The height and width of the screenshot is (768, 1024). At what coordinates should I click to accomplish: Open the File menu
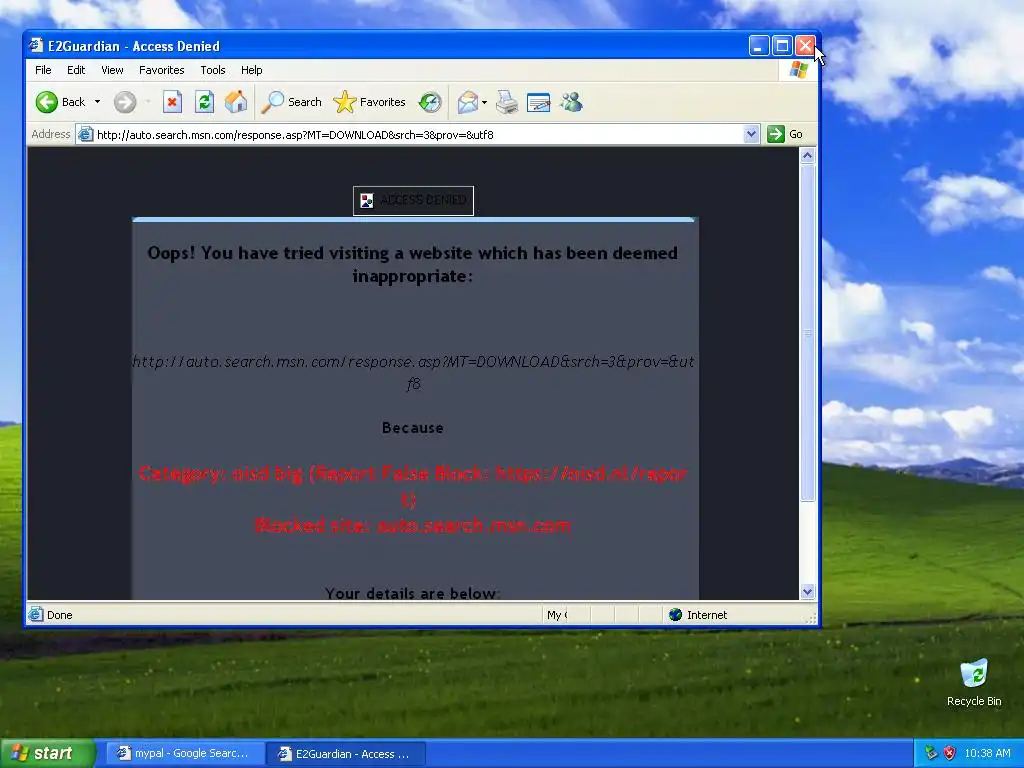(x=43, y=70)
